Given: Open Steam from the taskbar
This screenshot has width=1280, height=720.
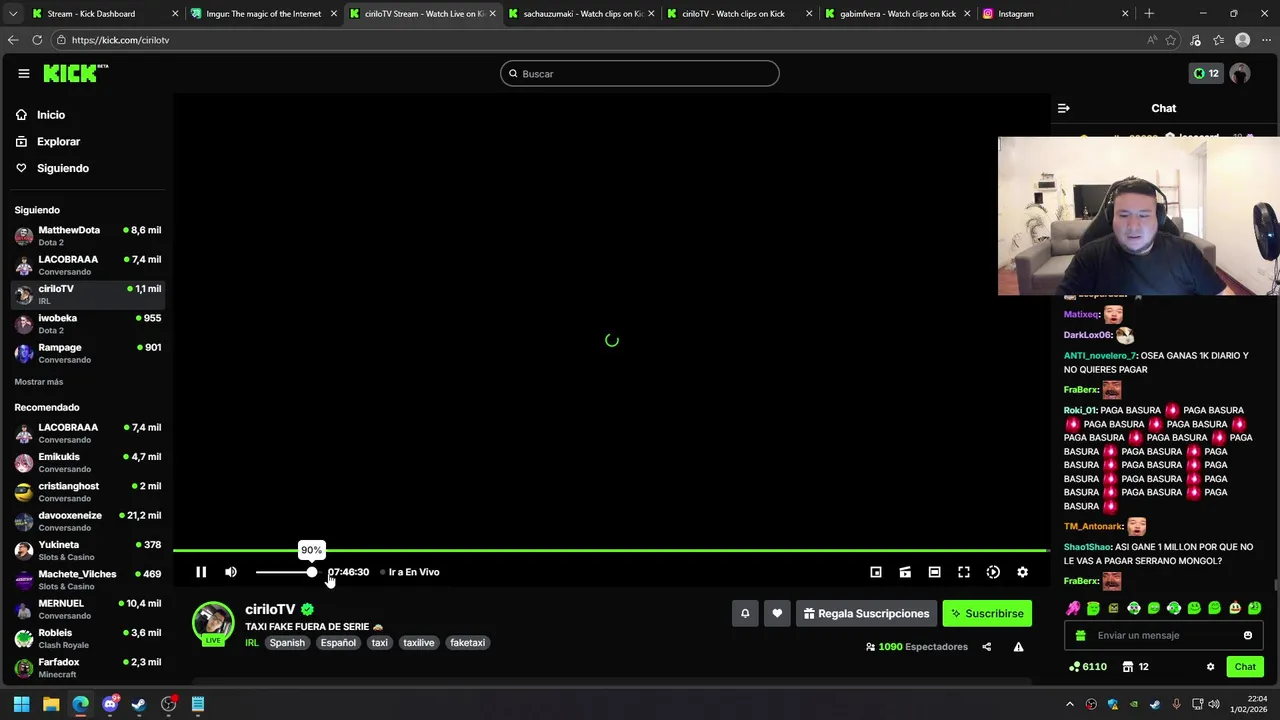Looking at the screenshot, I should point(139,704).
